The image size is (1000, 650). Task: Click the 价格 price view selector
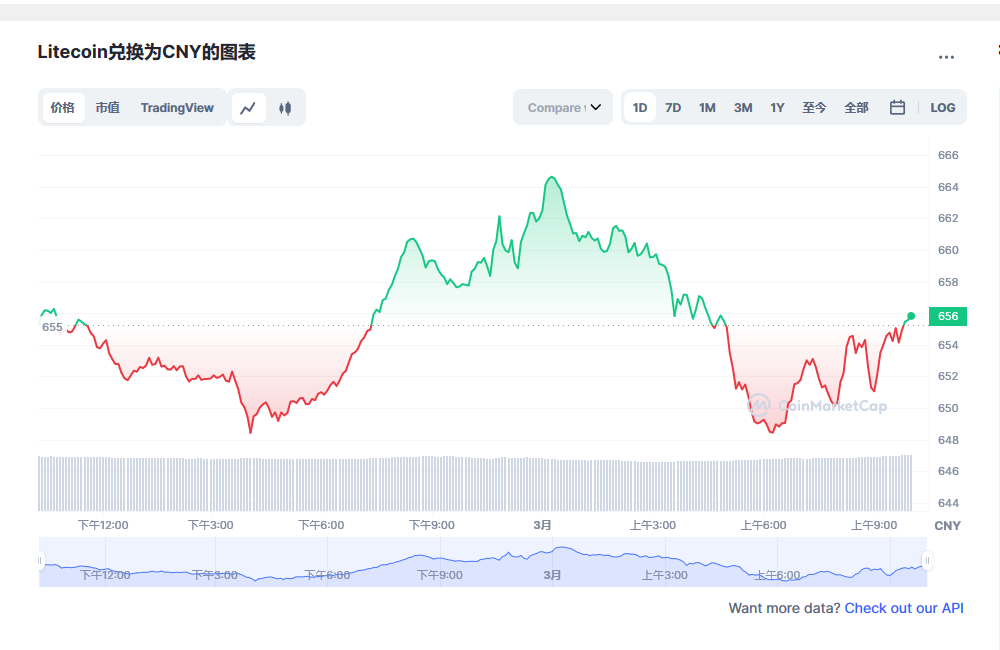click(x=61, y=107)
